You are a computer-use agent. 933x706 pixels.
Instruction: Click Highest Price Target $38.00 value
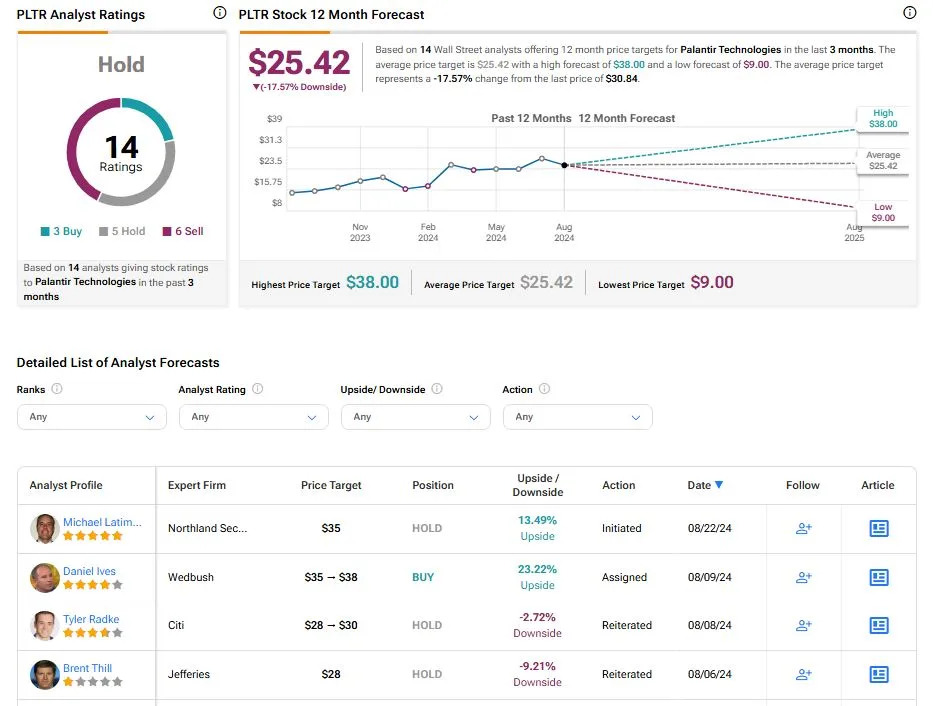(x=372, y=283)
